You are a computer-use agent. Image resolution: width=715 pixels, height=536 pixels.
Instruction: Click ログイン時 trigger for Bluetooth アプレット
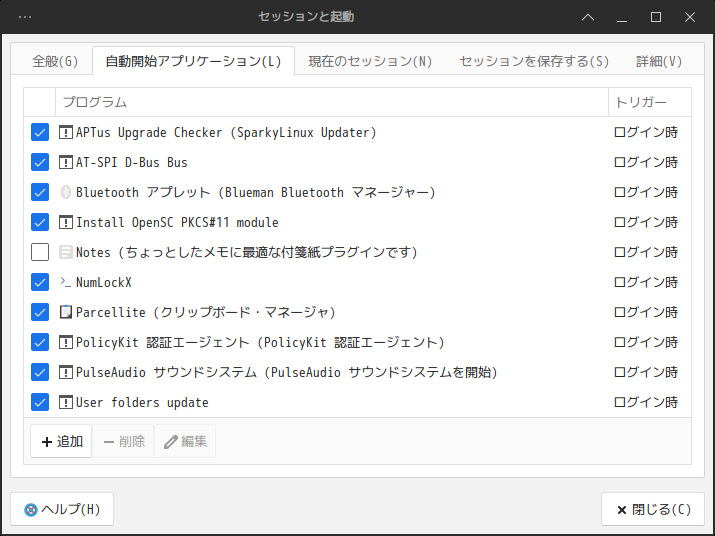[646, 193]
